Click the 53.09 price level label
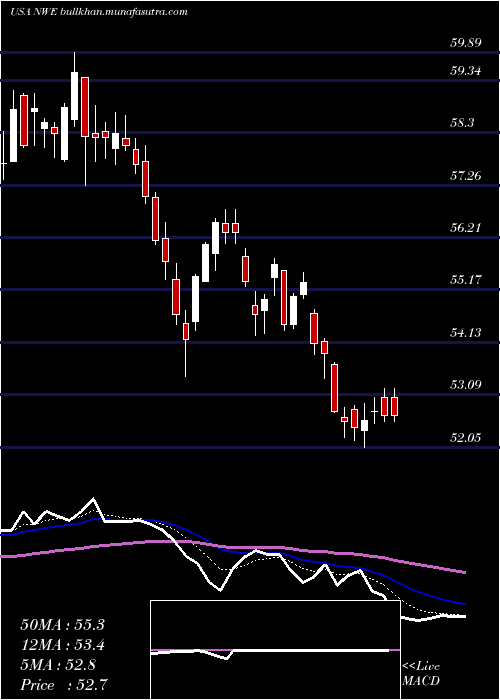Image resolution: width=500 pixels, height=700 pixels. (x=466, y=384)
